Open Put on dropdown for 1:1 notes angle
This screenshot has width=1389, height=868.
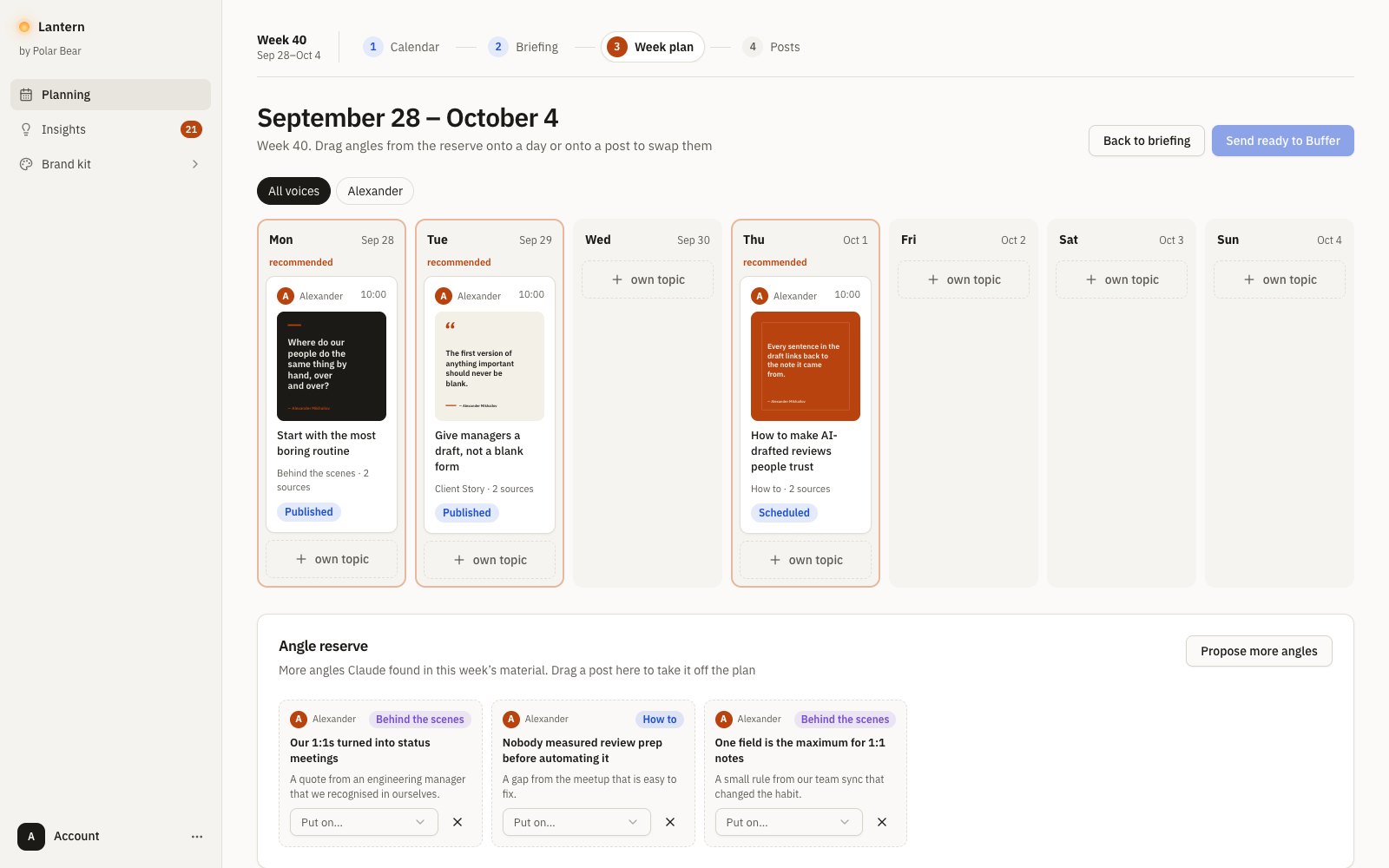(788, 822)
